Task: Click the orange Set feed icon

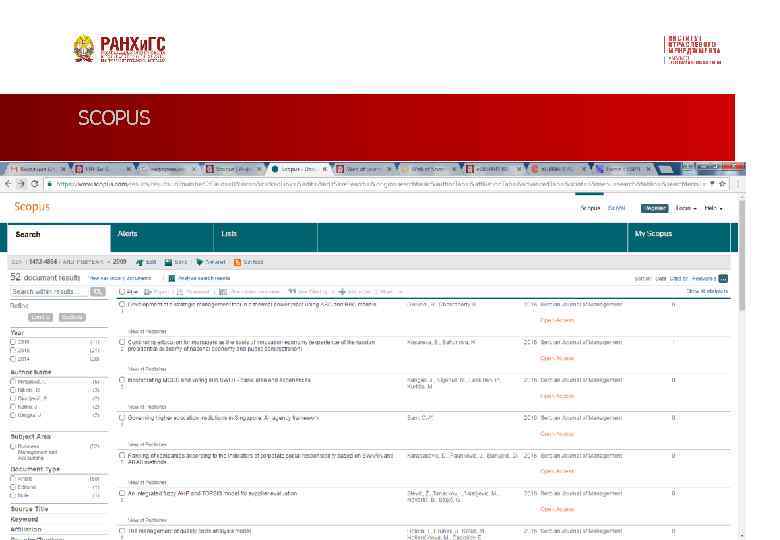Action: point(237,262)
